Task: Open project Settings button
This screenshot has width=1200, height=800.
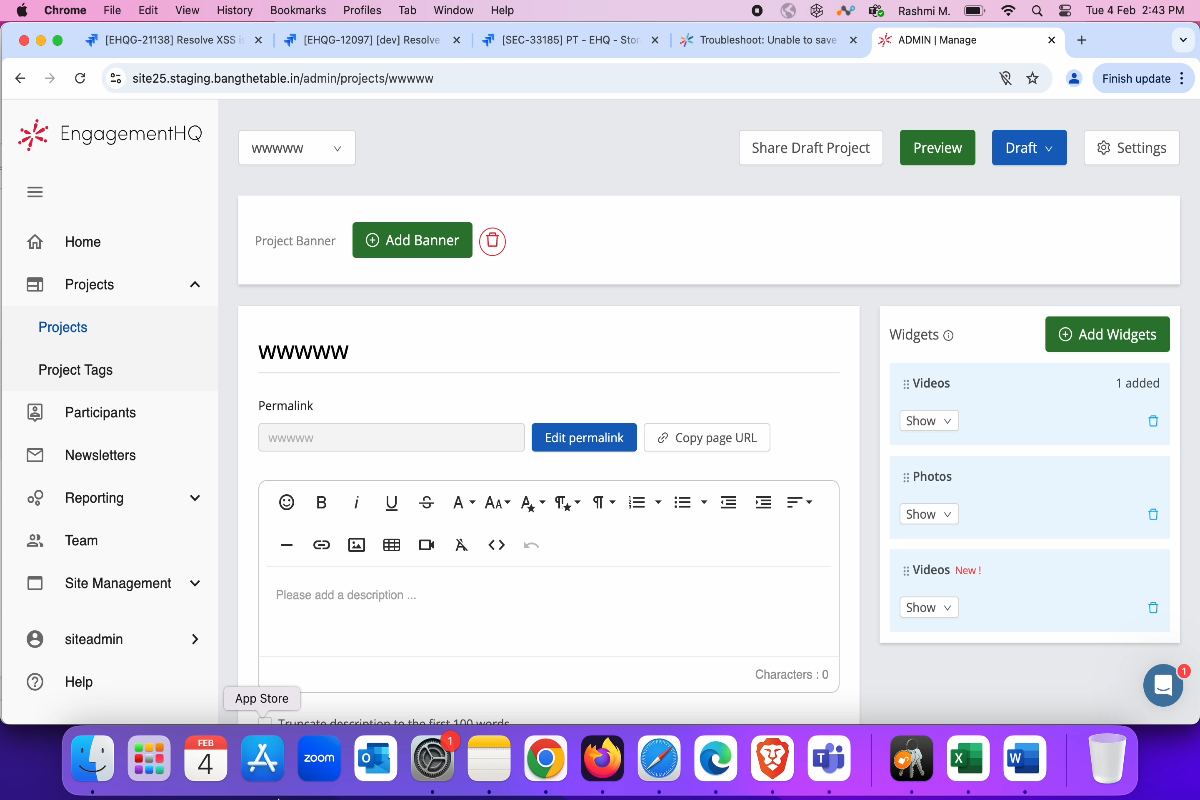Action: tap(1131, 148)
